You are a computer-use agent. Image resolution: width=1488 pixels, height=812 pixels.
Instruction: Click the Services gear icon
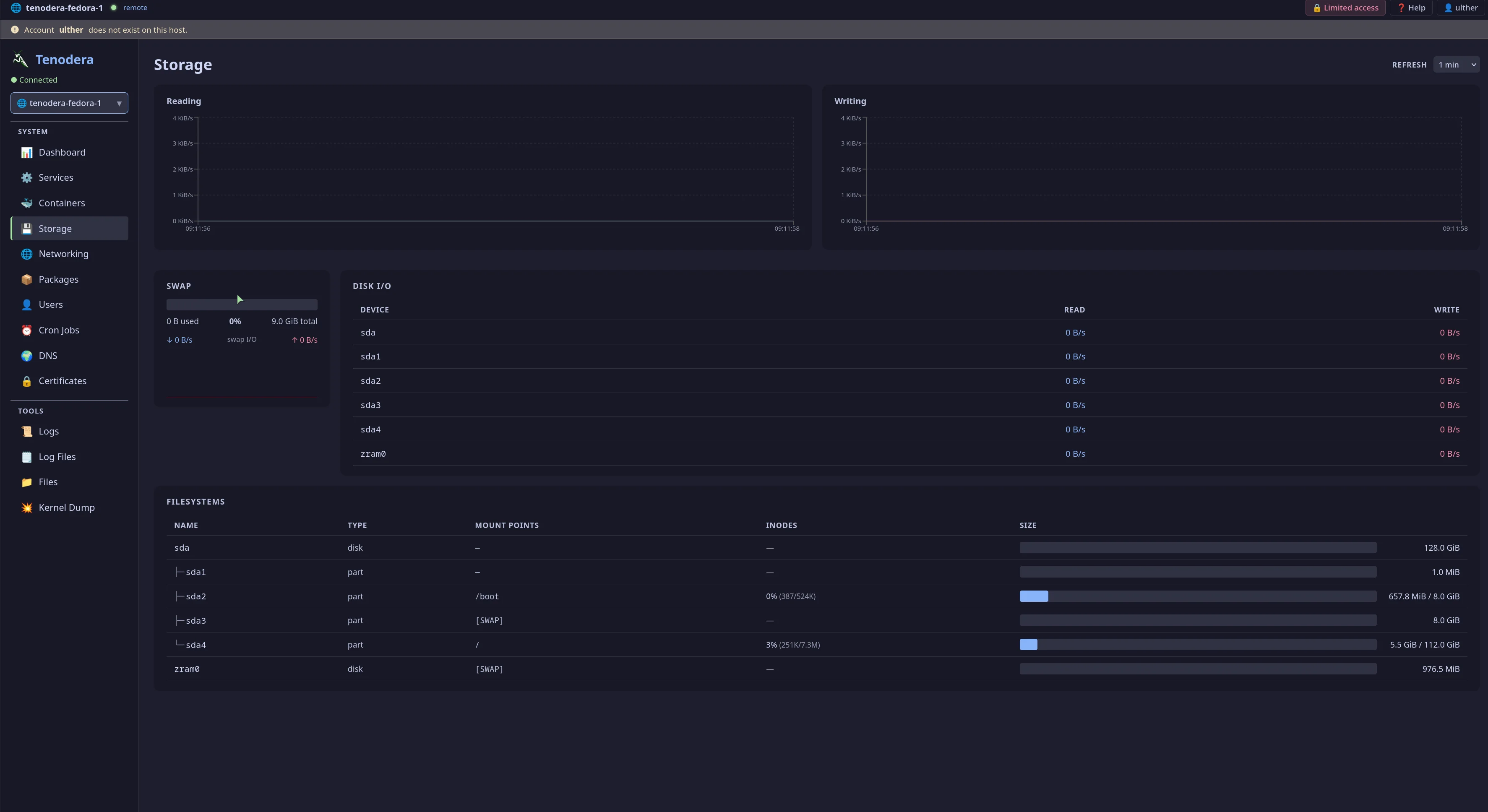26,178
